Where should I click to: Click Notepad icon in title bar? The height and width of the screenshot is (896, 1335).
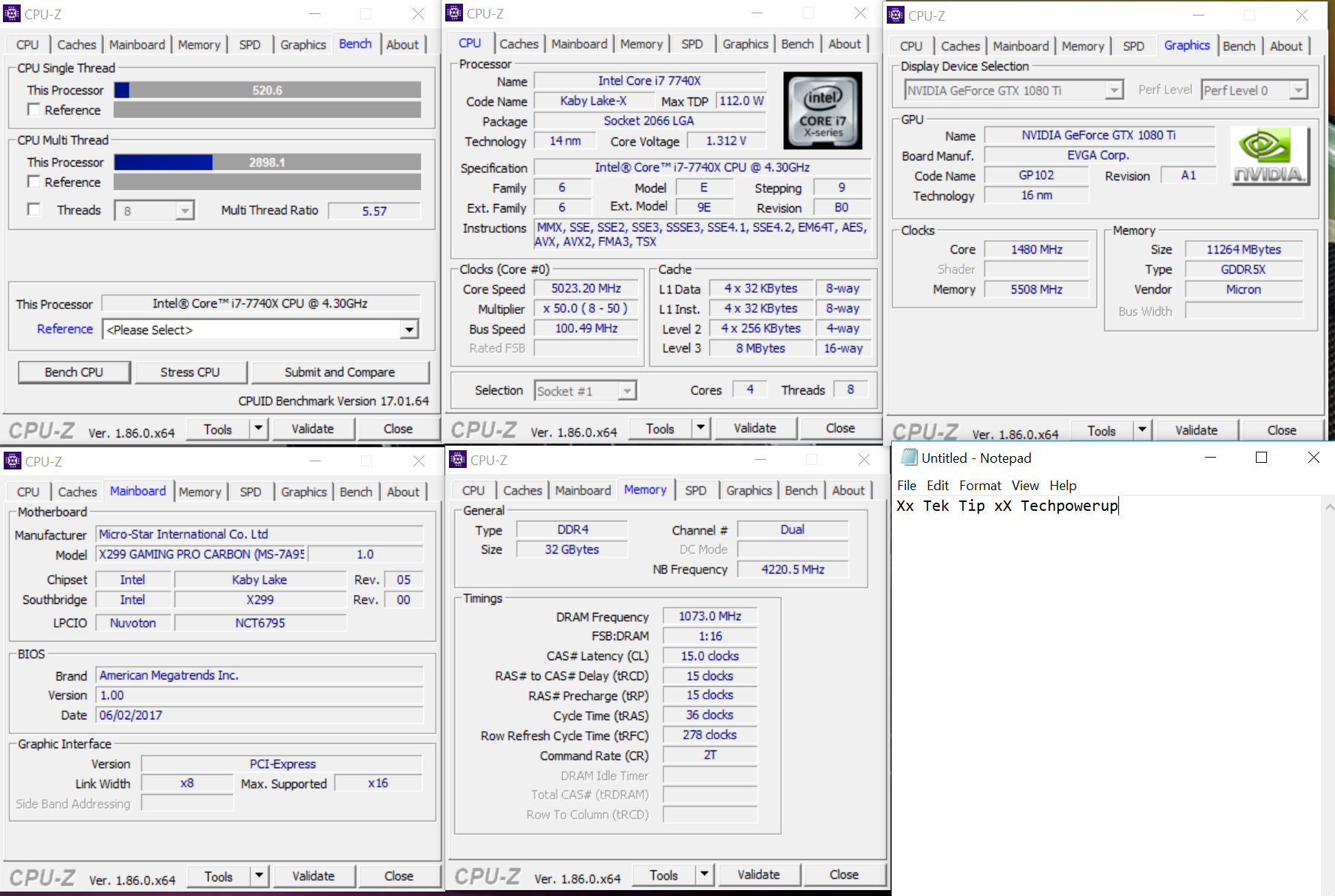click(x=909, y=458)
